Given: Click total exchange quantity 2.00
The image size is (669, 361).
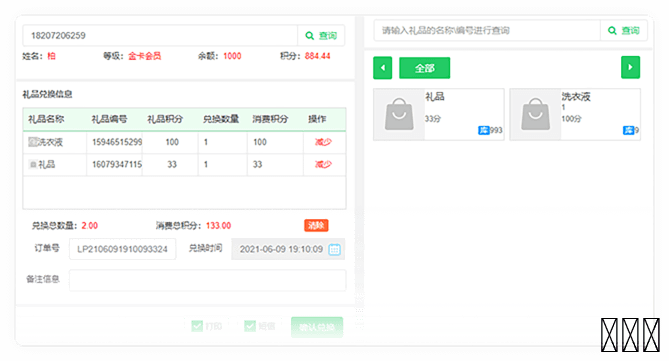Looking at the screenshot, I should (x=90, y=225).
